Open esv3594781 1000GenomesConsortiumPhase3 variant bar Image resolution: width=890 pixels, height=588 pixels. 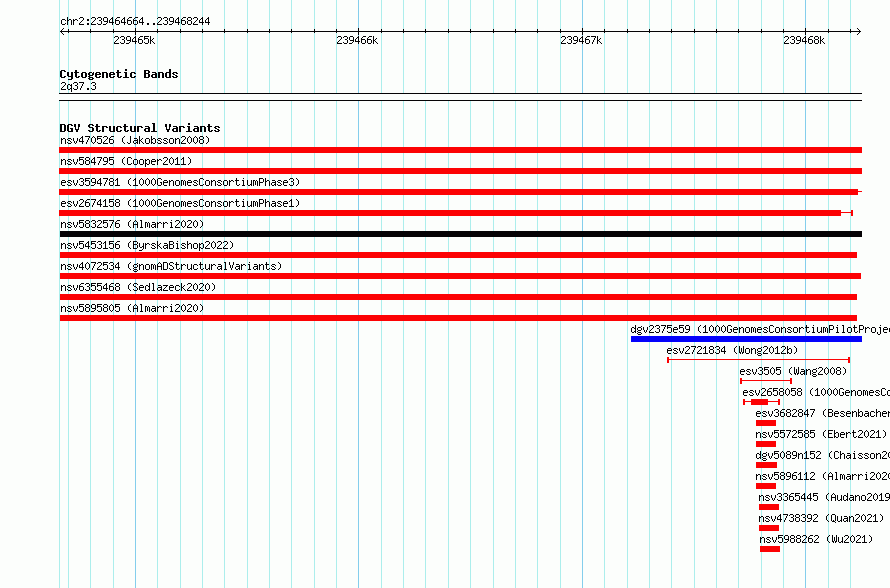460,192
